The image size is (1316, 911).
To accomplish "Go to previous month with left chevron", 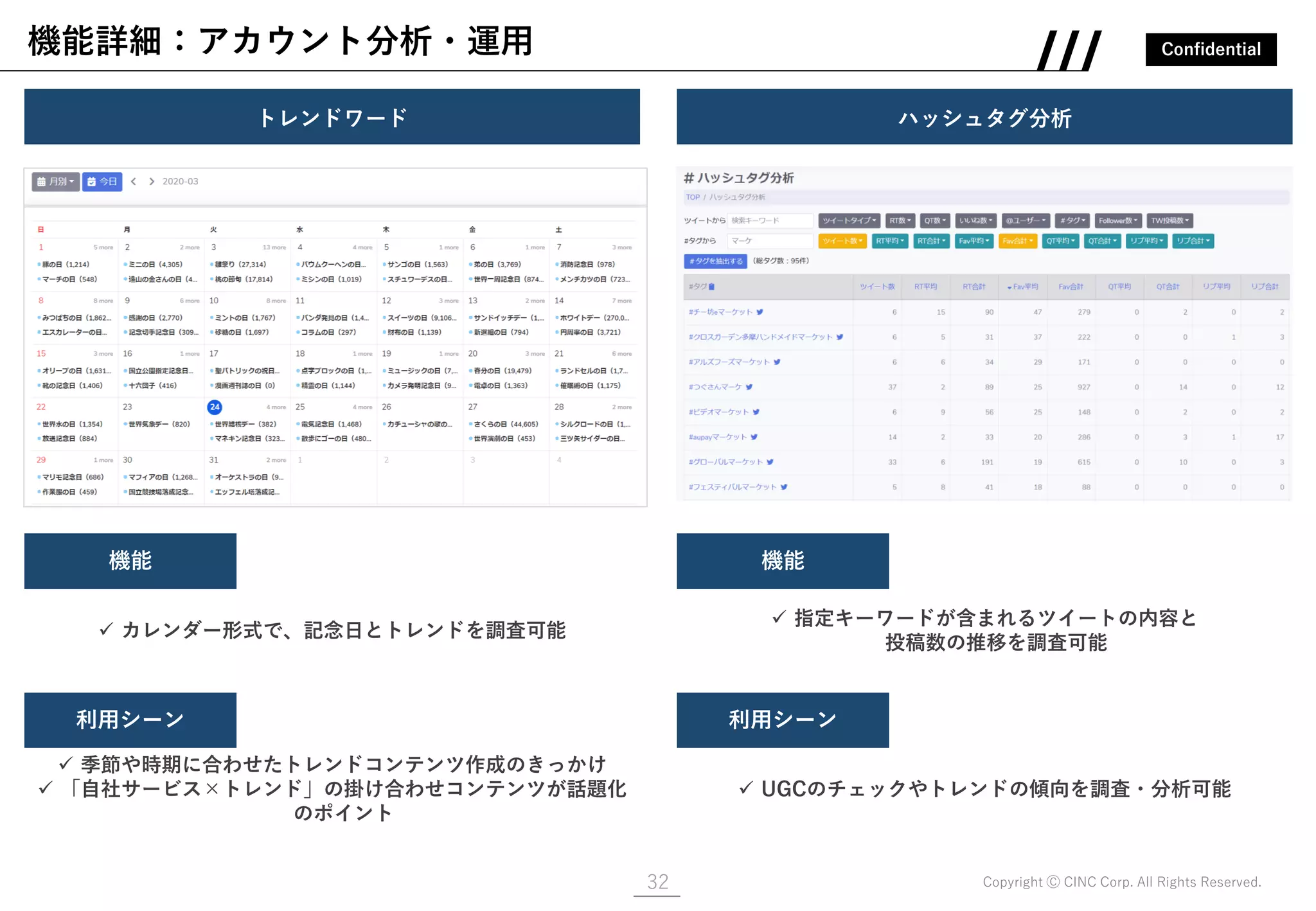I will 134,182.
